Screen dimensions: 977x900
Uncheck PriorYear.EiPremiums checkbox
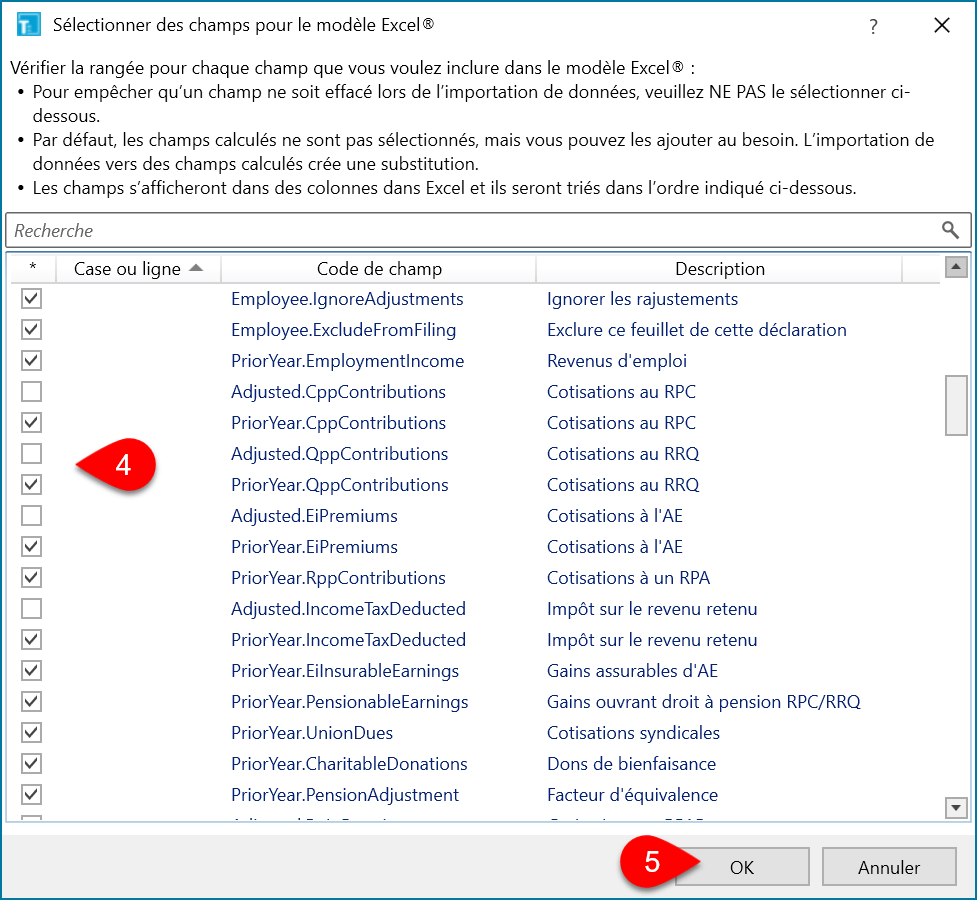coord(31,547)
